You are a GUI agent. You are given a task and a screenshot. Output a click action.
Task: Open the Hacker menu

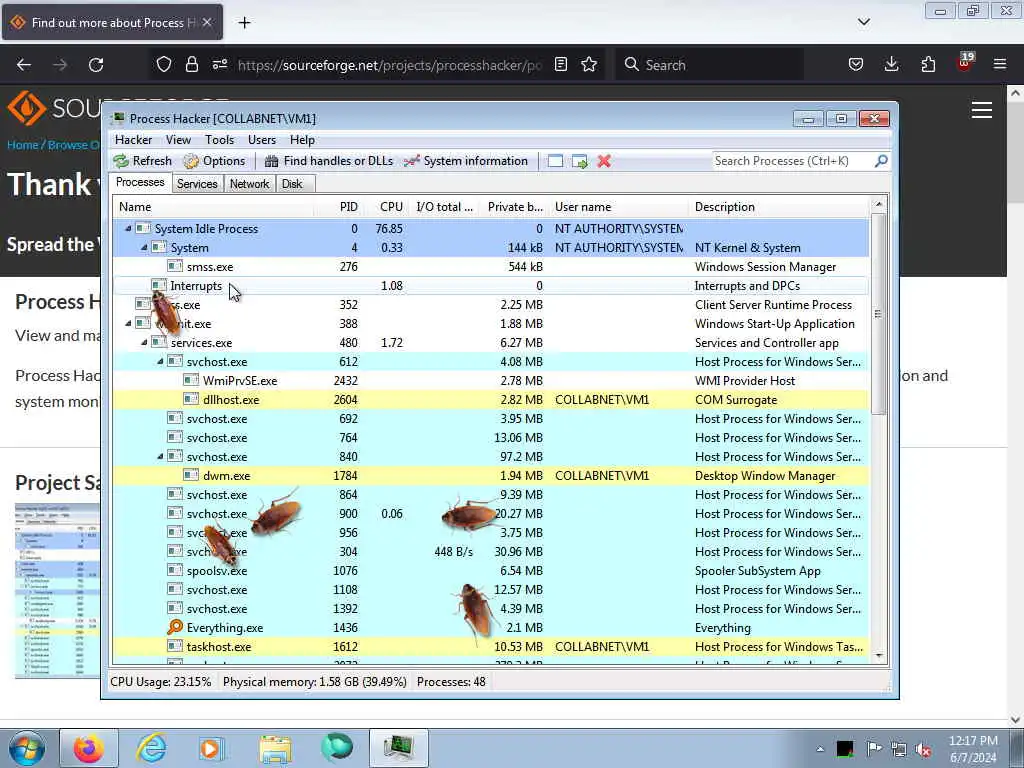(x=133, y=140)
